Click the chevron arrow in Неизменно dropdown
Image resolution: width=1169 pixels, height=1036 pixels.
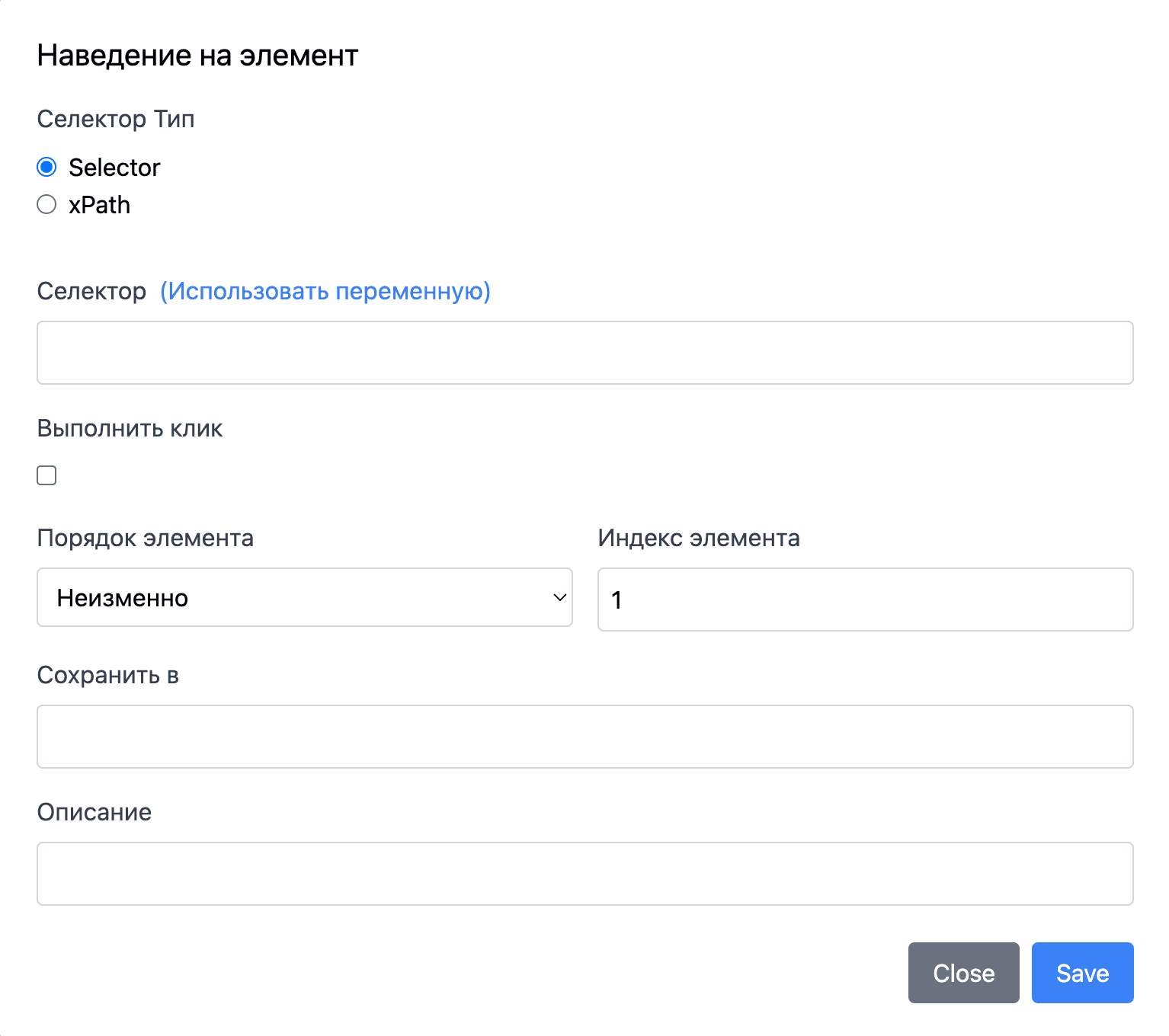click(559, 598)
